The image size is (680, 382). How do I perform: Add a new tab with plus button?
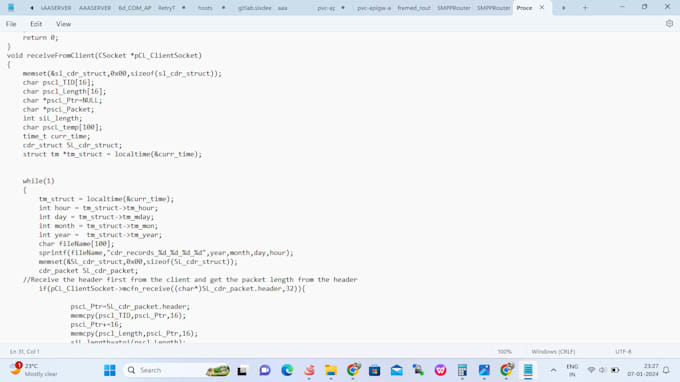click(585, 8)
